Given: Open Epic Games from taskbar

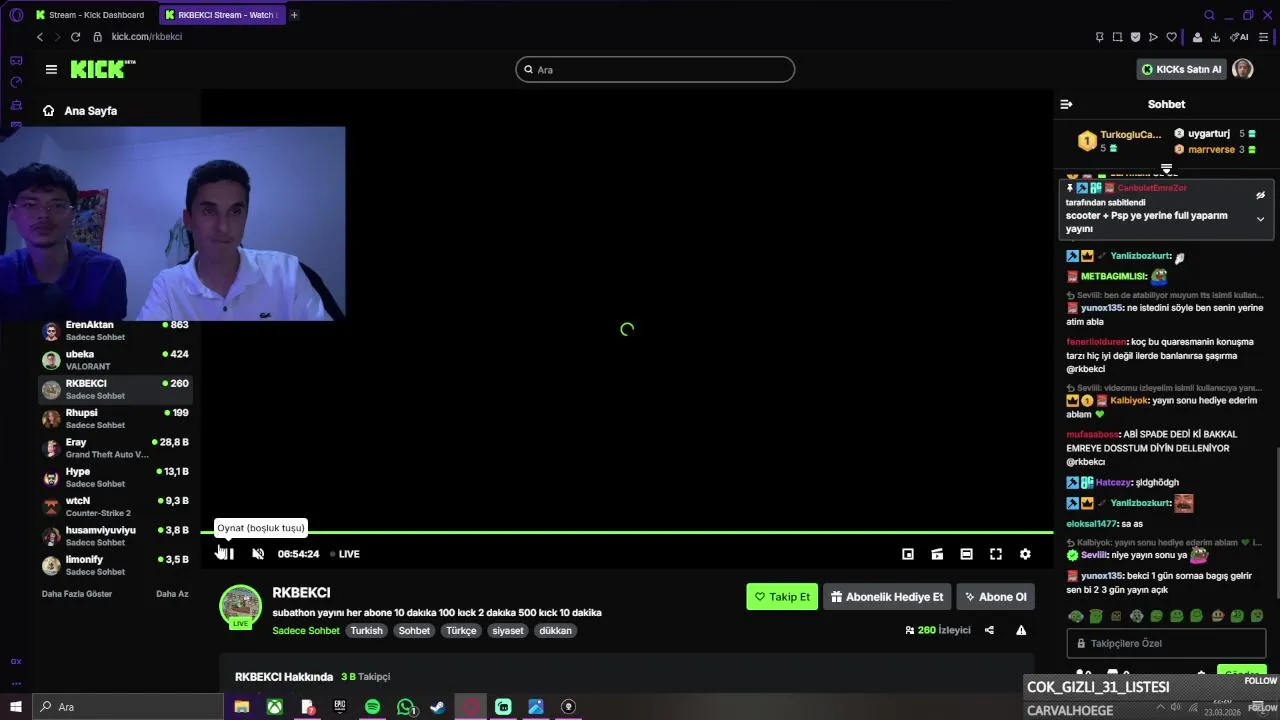Looking at the screenshot, I should click(x=340, y=707).
